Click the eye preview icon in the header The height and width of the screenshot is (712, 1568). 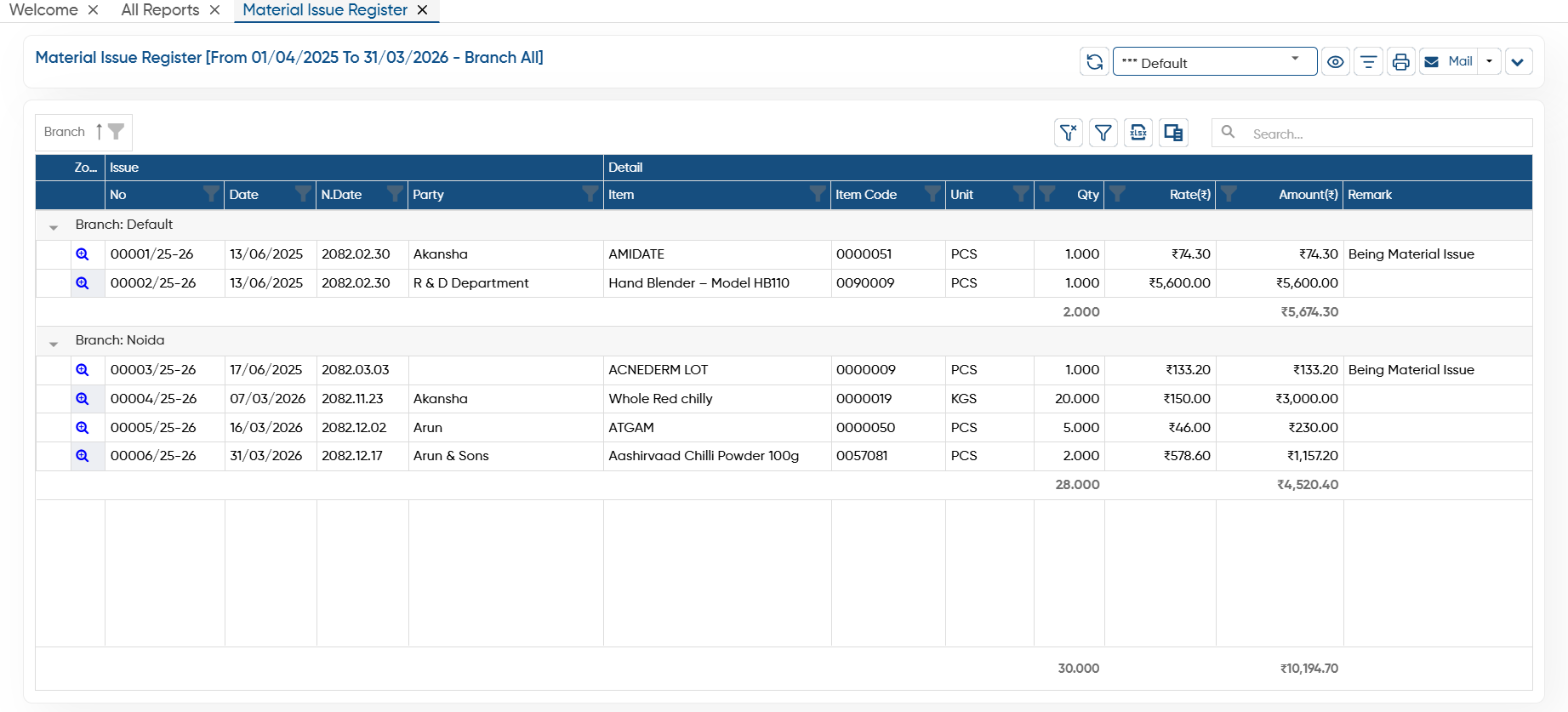[x=1336, y=62]
